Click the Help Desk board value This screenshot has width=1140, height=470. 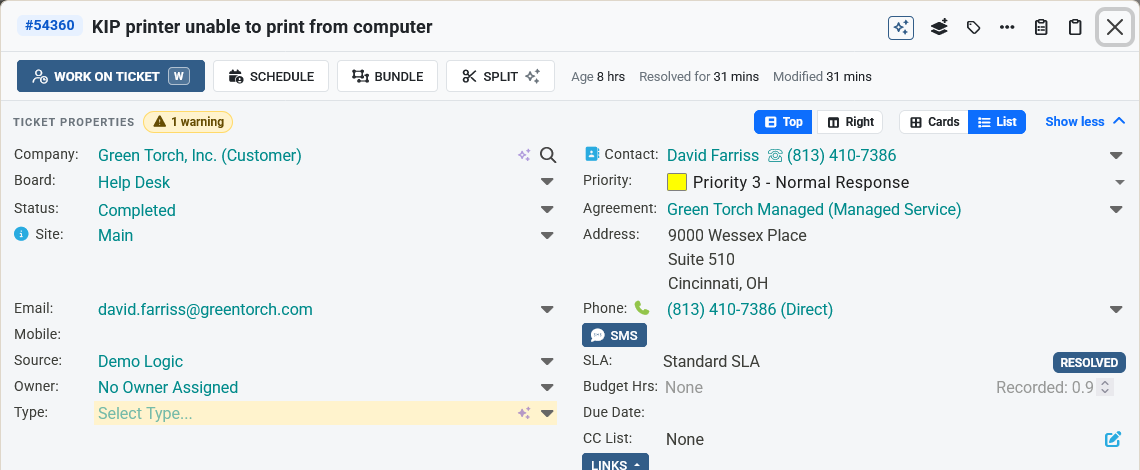click(x=135, y=183)
